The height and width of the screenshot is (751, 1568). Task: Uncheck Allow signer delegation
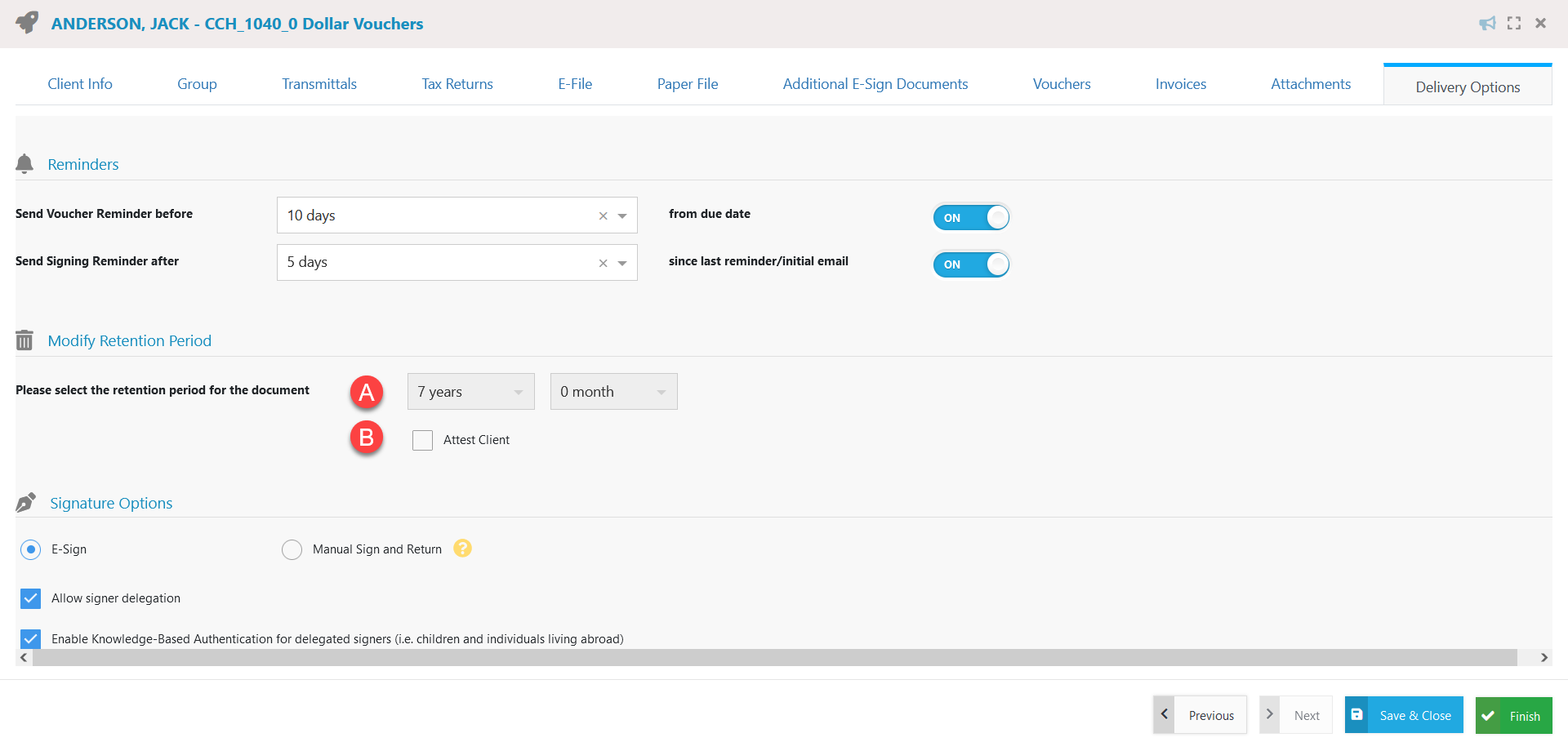[30, 598]
